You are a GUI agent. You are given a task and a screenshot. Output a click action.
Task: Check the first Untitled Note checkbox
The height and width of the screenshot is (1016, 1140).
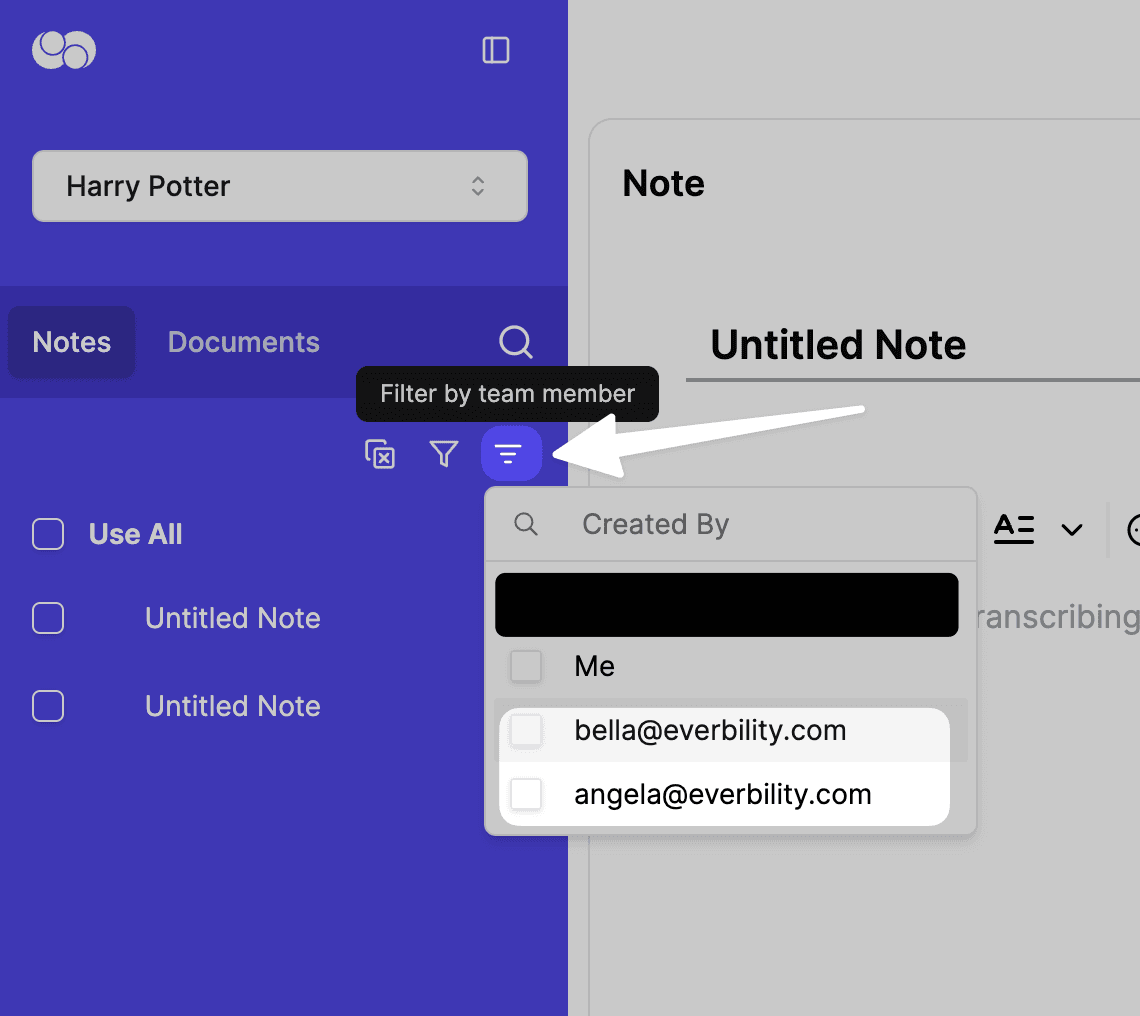click(x=48, y=618)
